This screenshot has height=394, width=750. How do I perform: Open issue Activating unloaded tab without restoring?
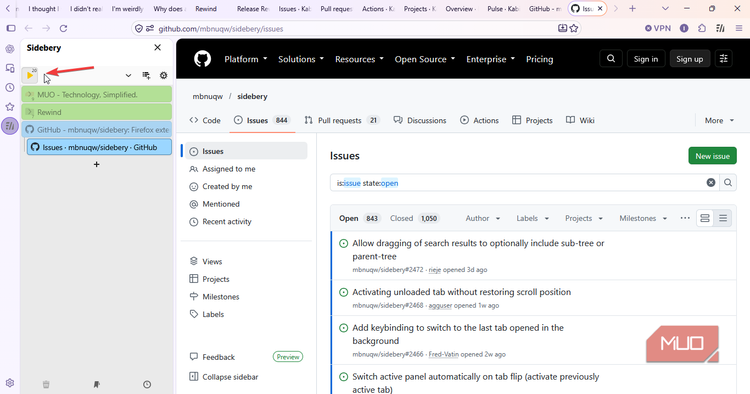point(462,292)
